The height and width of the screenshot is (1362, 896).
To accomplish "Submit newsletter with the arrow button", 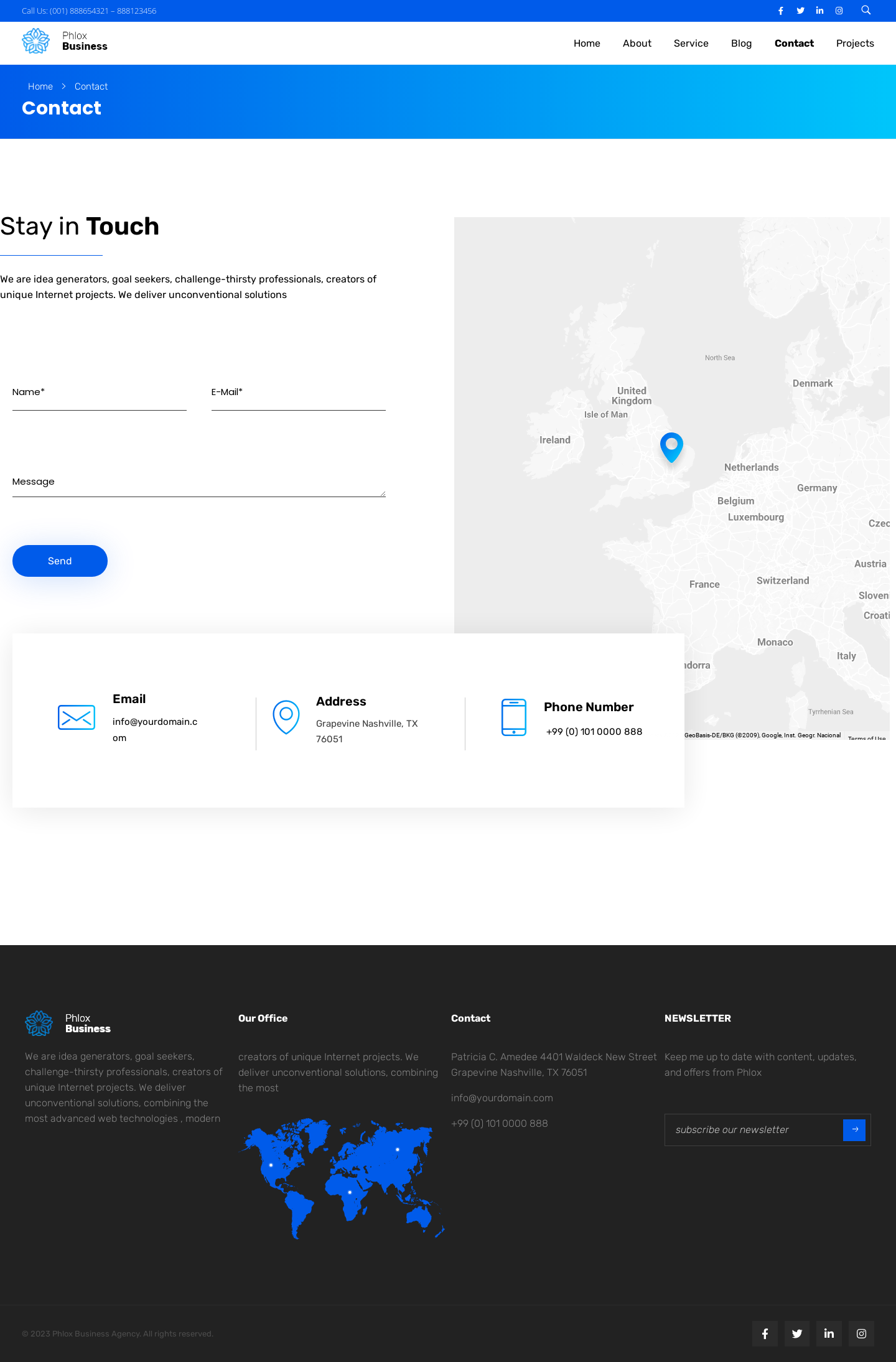I will point(854,1129).
